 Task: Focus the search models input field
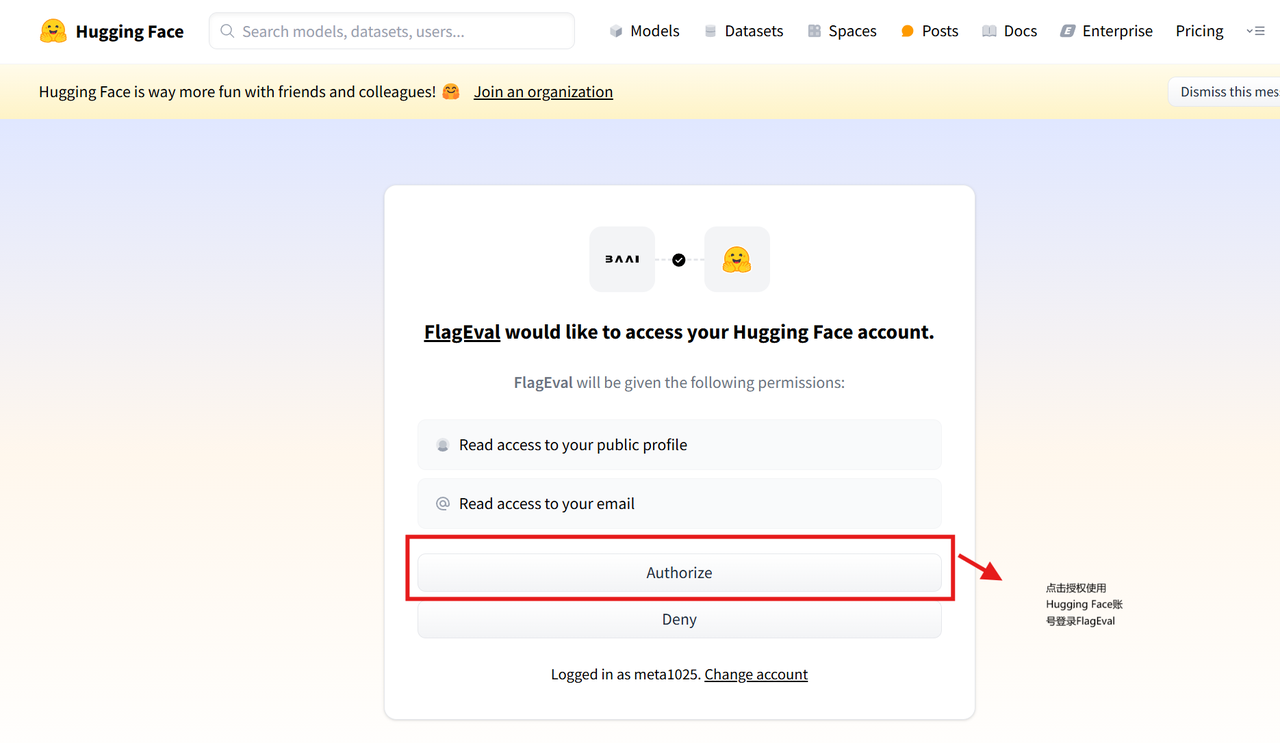(400, 31)
